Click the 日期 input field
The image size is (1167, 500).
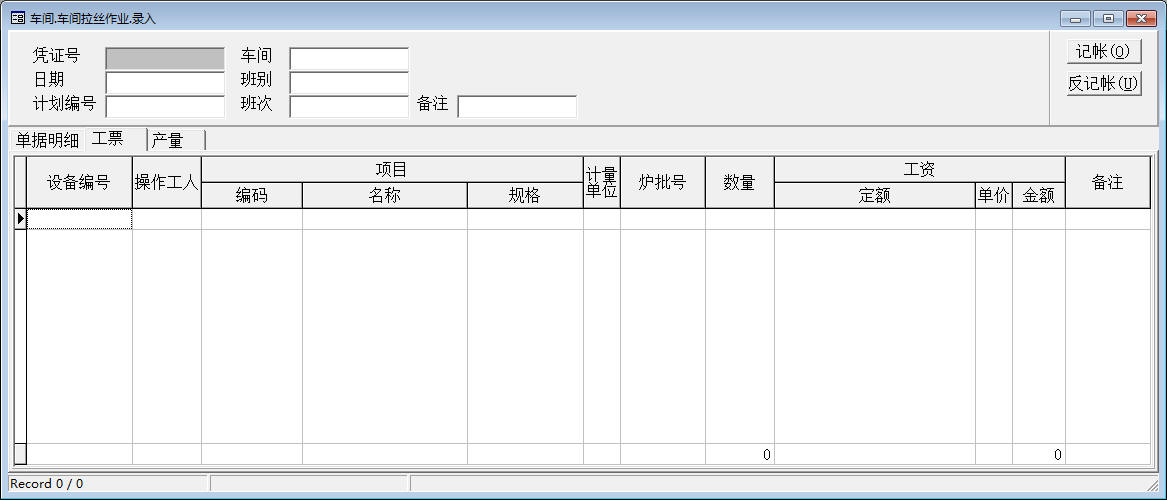point(165,82)
